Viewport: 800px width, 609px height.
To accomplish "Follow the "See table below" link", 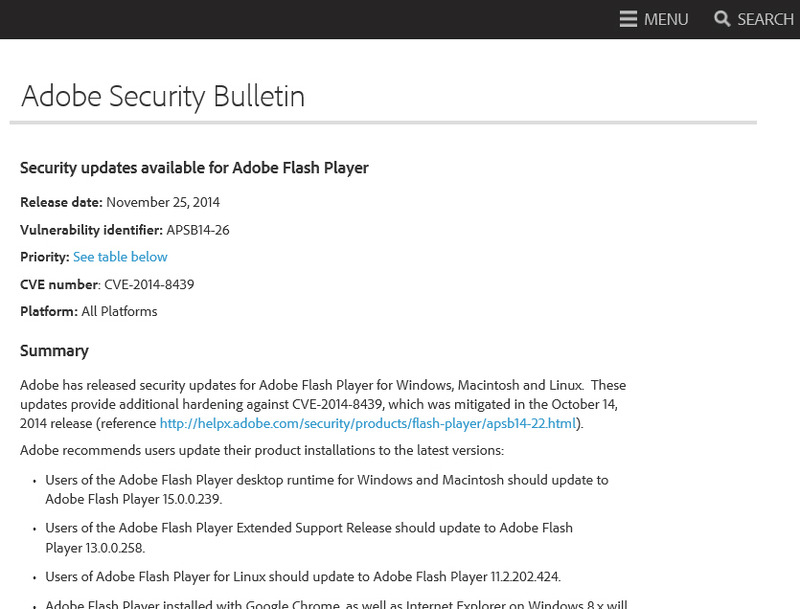I will [120, 257].
